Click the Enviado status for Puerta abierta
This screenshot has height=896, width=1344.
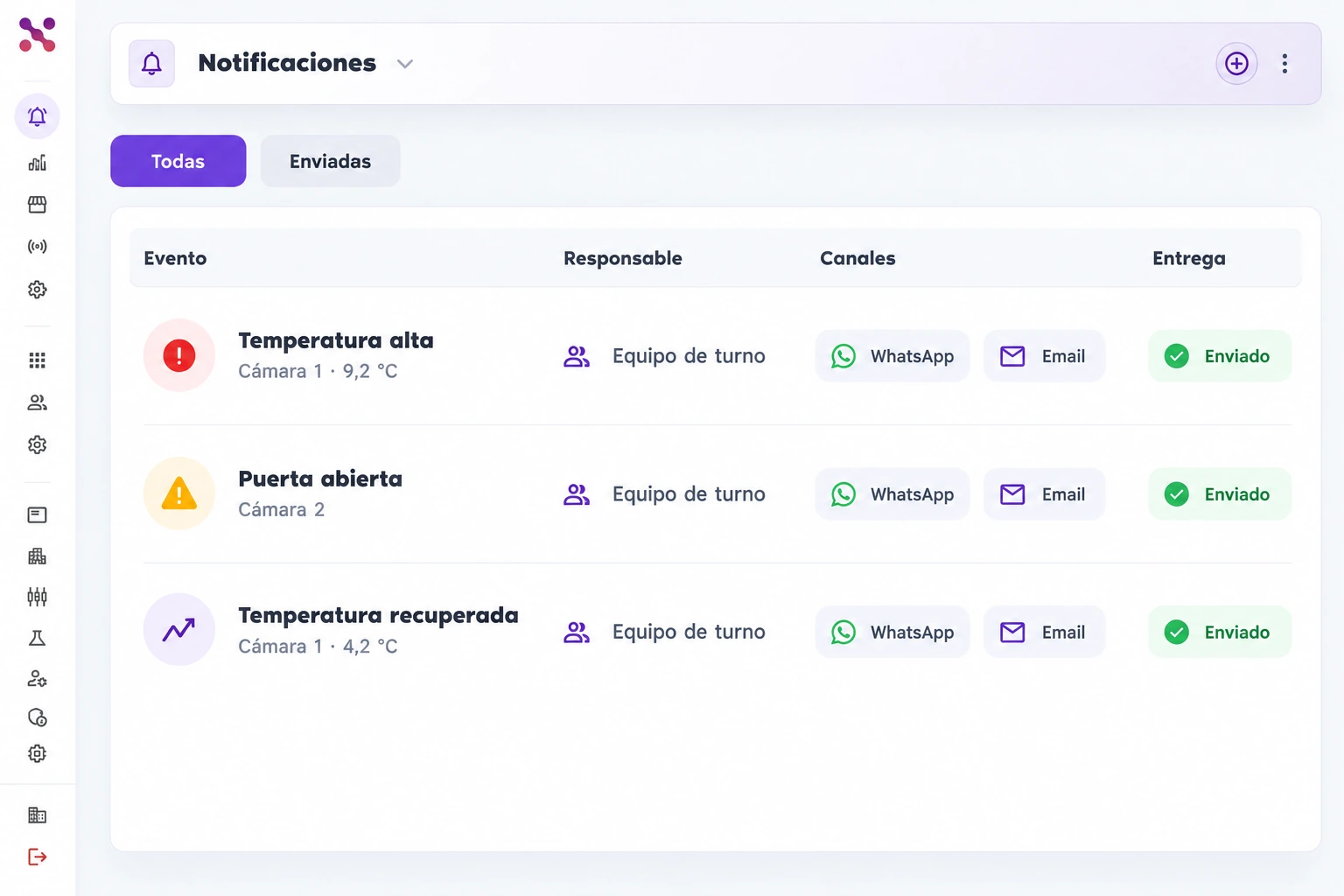(x=1220, y=494)
